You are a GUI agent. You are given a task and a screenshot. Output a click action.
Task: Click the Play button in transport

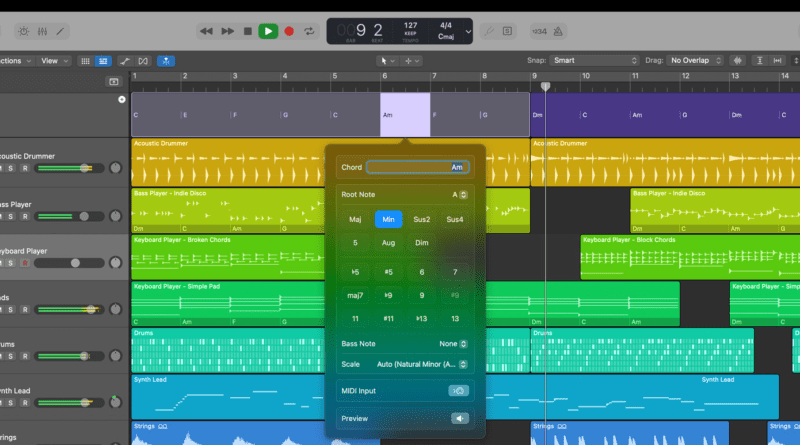tap(267, 31)
